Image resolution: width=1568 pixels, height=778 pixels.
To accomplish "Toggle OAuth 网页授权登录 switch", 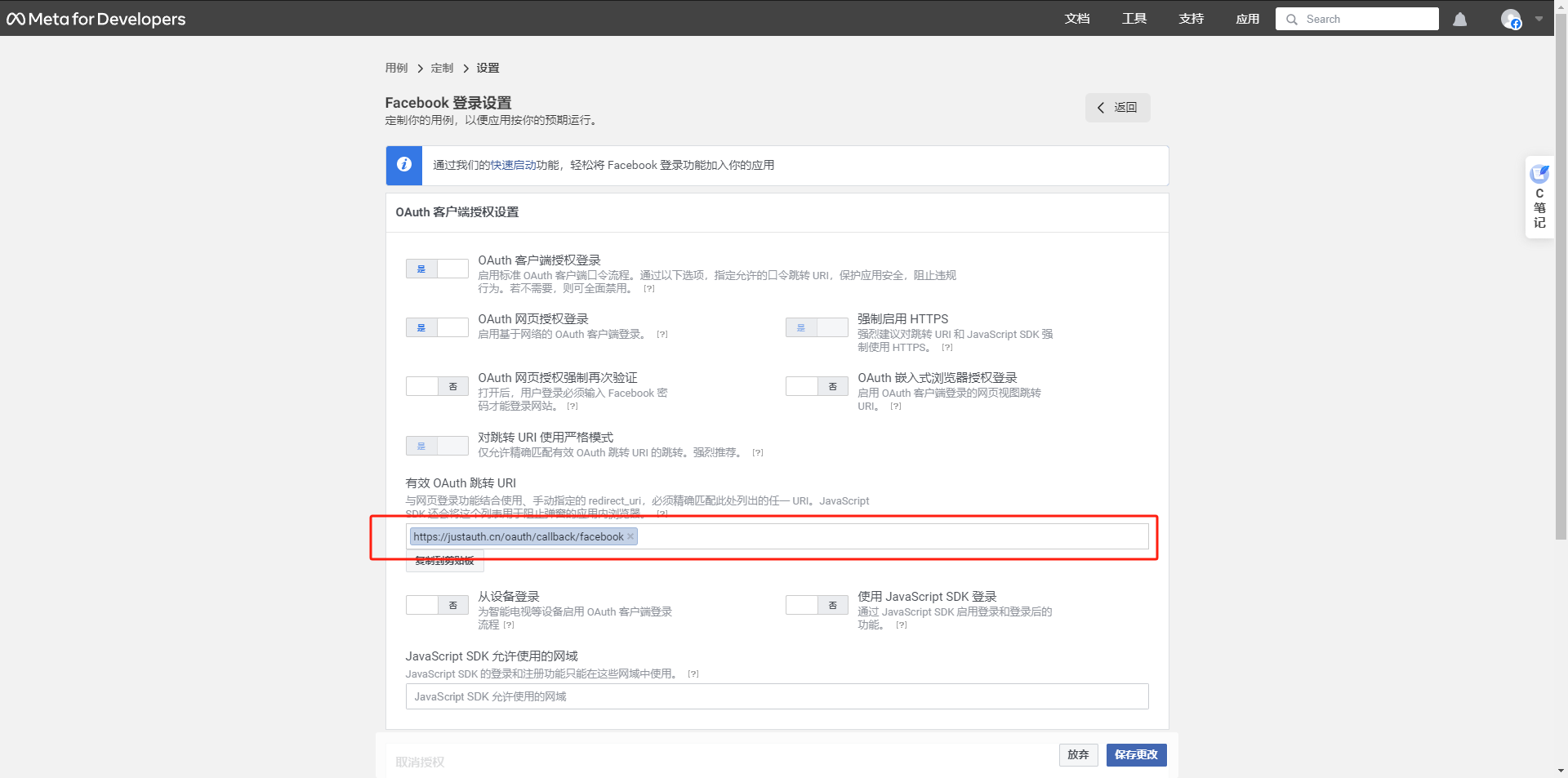I will click(x=437, y=327).
